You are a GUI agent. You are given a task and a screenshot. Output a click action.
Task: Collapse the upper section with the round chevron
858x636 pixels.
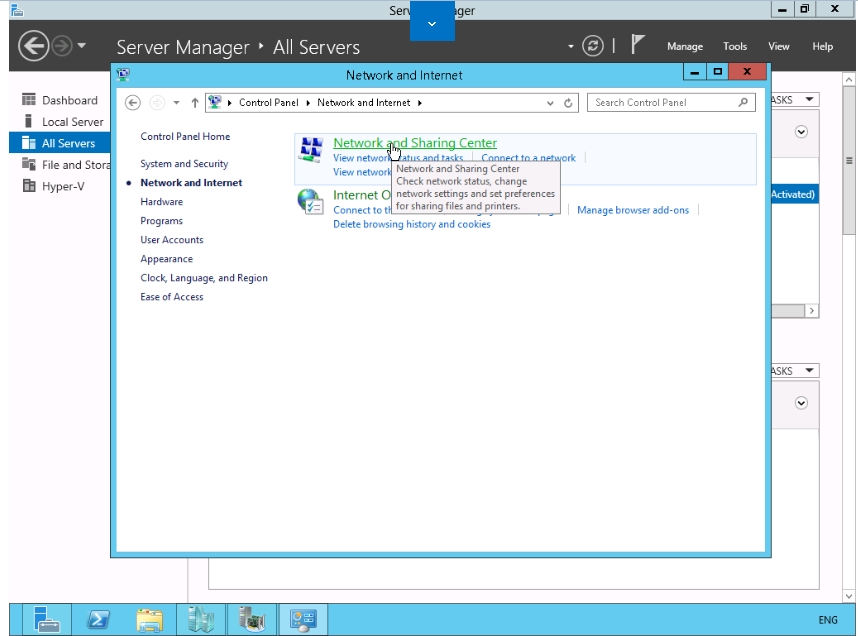pos(801,132)
